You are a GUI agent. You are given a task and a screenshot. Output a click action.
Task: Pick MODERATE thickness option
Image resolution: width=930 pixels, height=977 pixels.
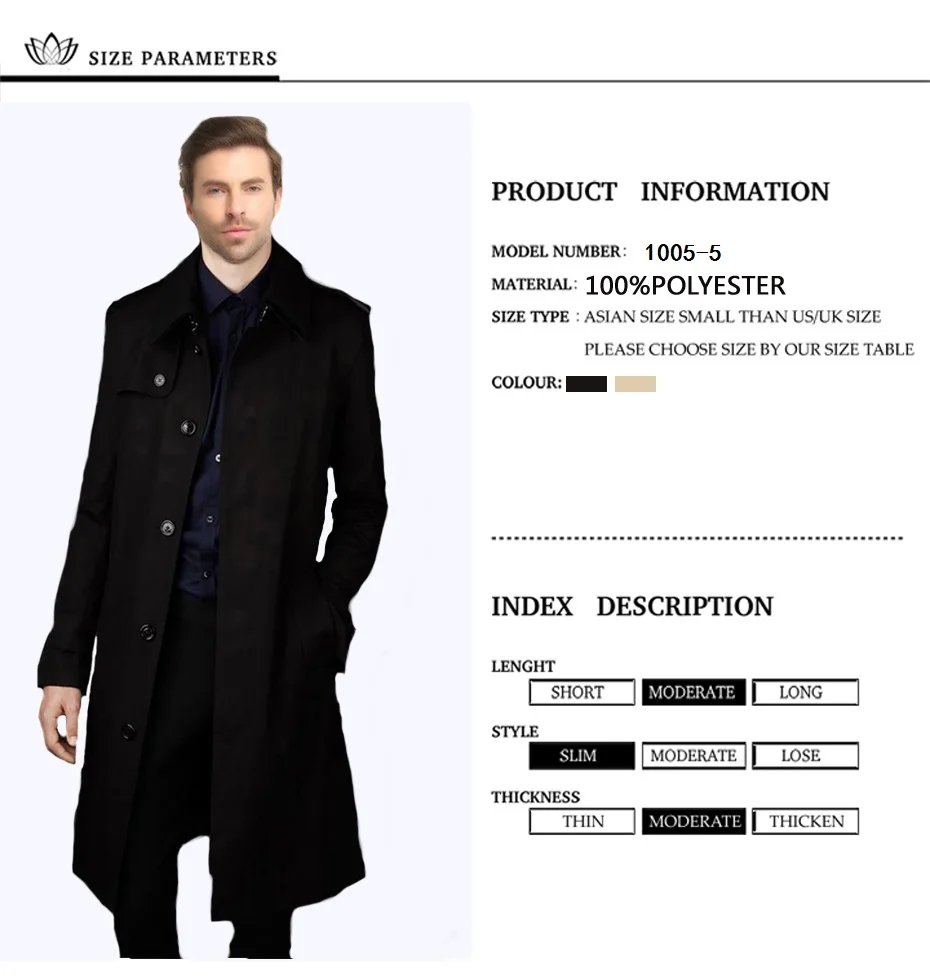pos(693,821)
